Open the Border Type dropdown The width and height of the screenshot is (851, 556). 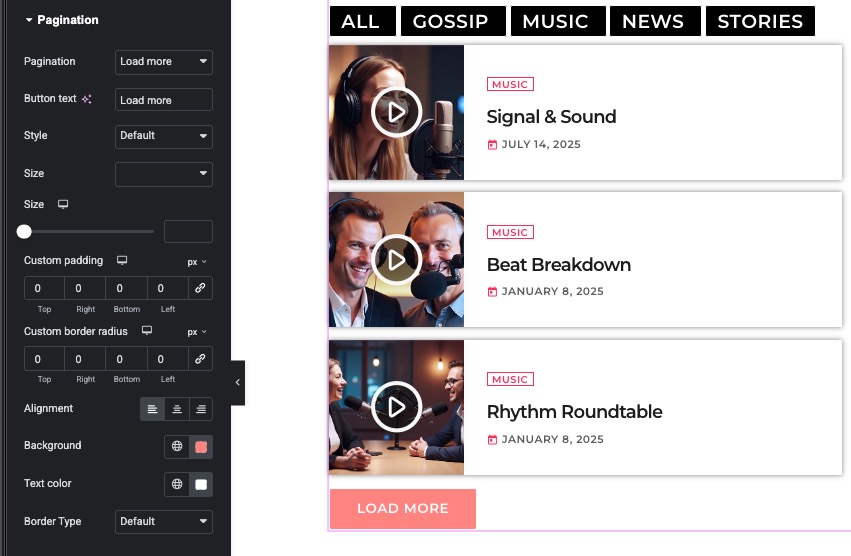pyautogui.click(x=164, y=522)
